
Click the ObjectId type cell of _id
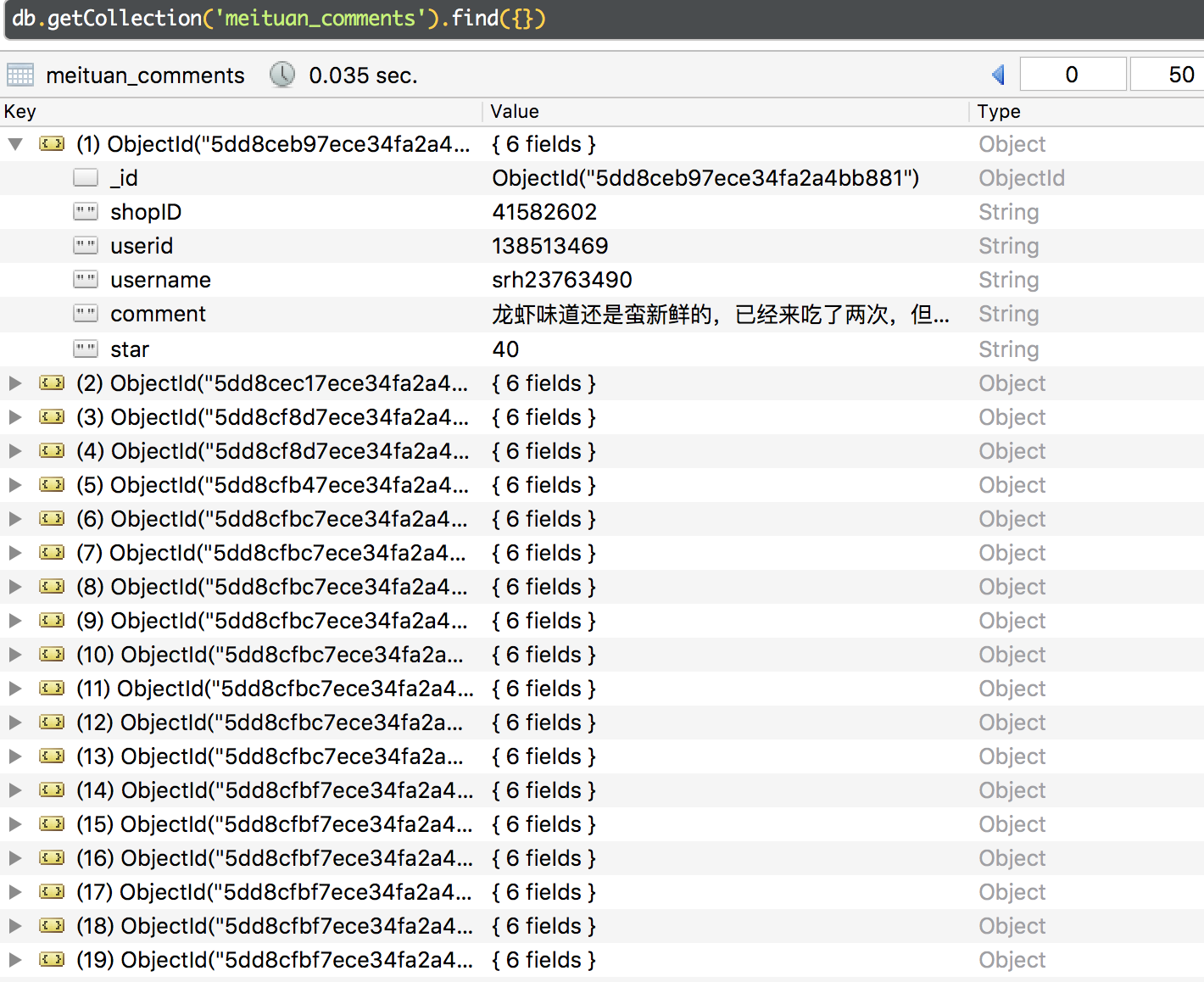(x=1022, y=178)
